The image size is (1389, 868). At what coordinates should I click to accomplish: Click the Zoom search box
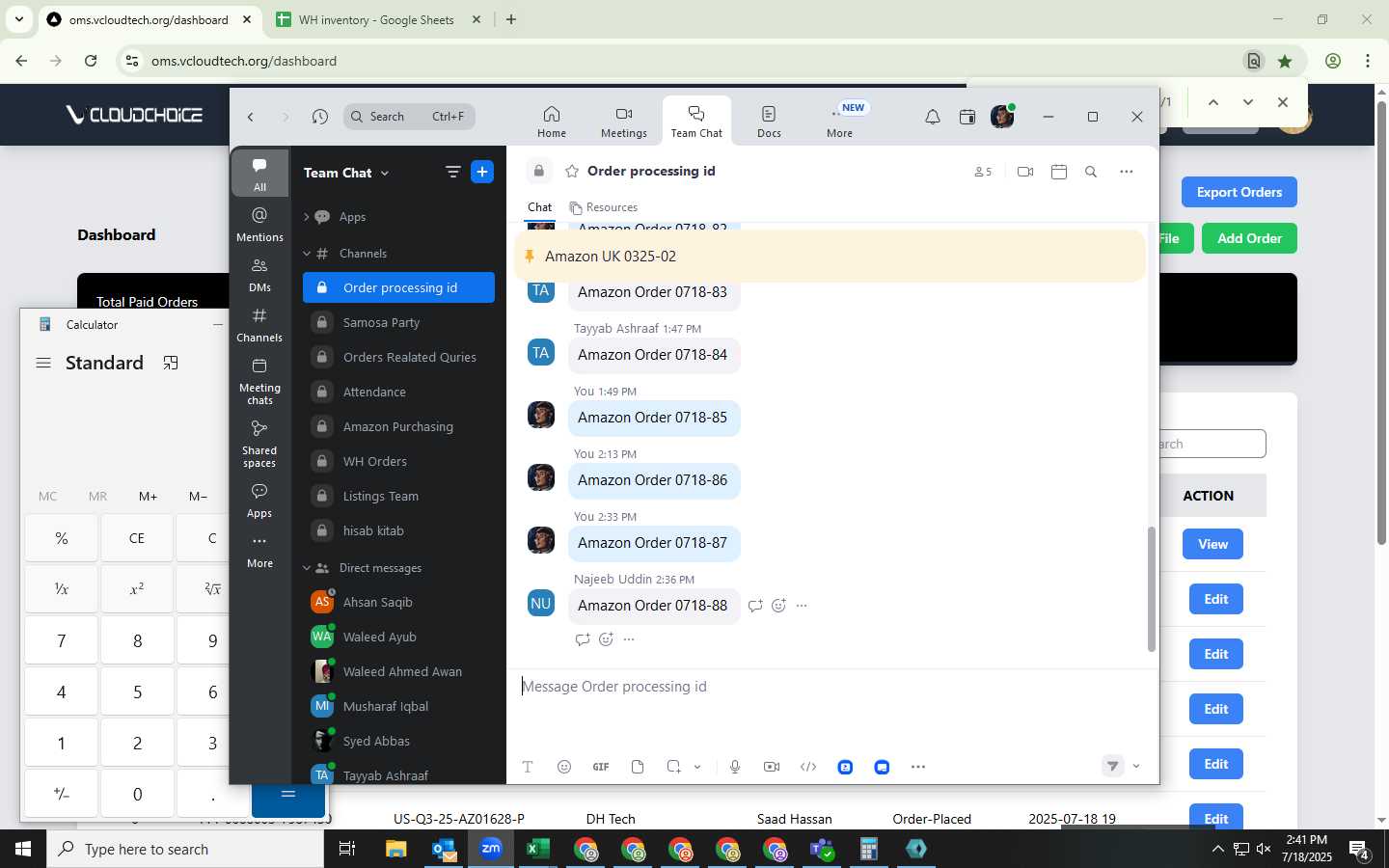[x=409, y=117]
